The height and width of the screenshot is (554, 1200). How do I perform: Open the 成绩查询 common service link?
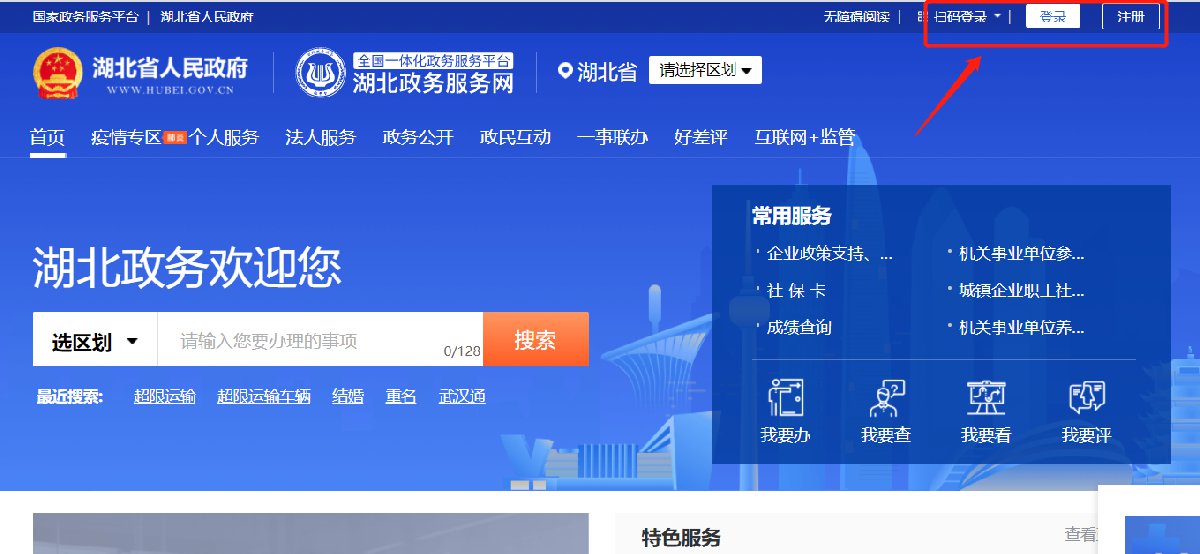798,327
